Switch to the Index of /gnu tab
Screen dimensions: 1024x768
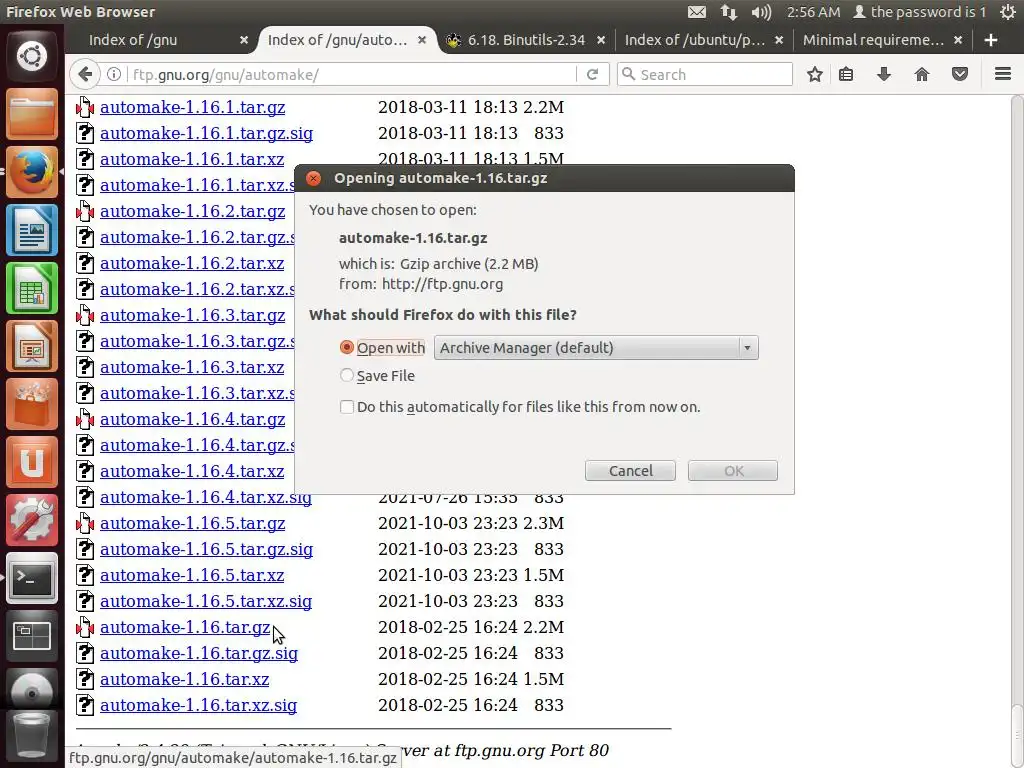[133, 40]
